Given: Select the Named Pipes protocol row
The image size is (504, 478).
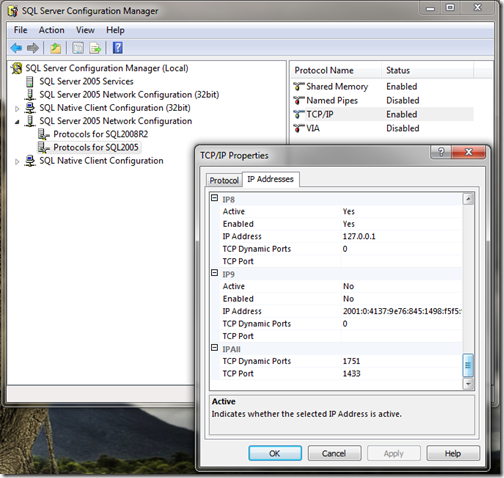Looking at the screenshot, I should point(383,100).
